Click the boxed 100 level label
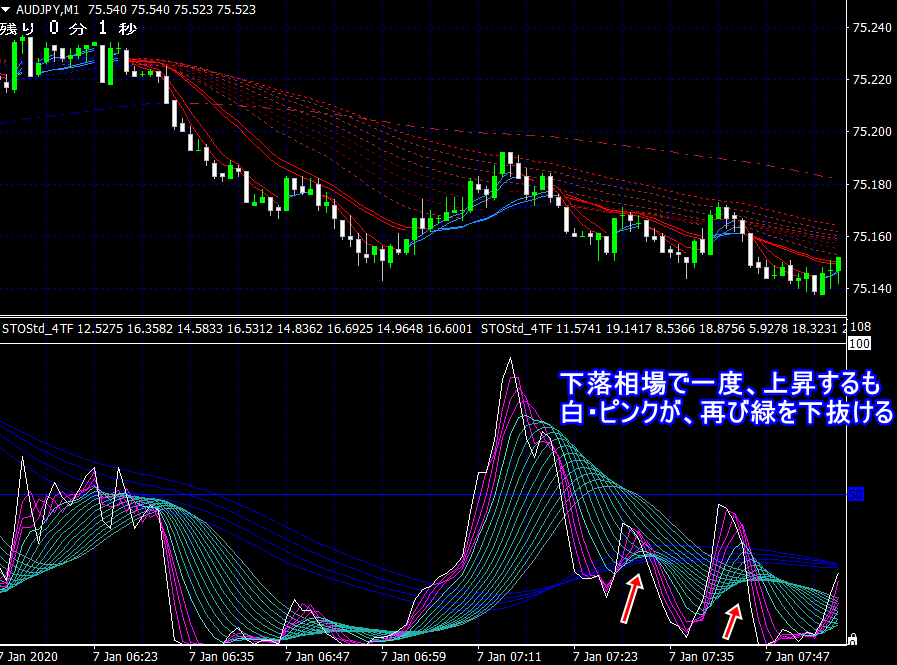Image resolution: width=897 pixels, height=665 pixels. (x=859, y=343)
